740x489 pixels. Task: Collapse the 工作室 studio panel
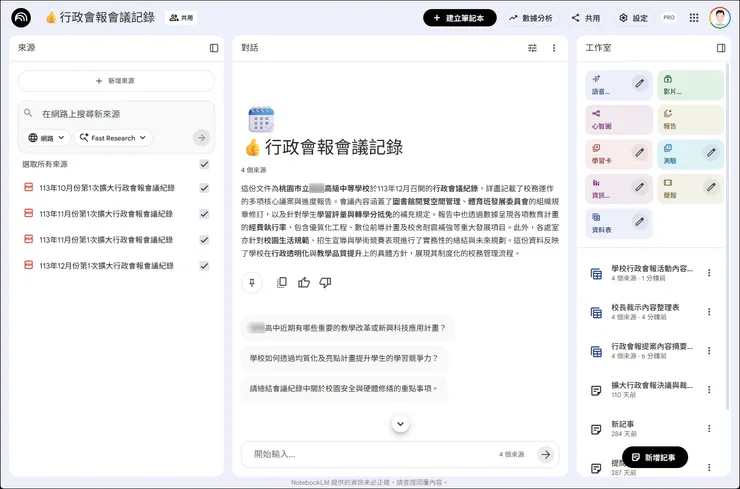pos(721,48)
